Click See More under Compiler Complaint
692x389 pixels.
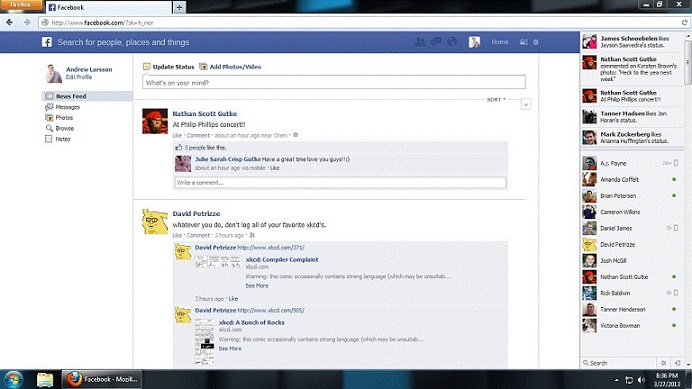point(257,286)
